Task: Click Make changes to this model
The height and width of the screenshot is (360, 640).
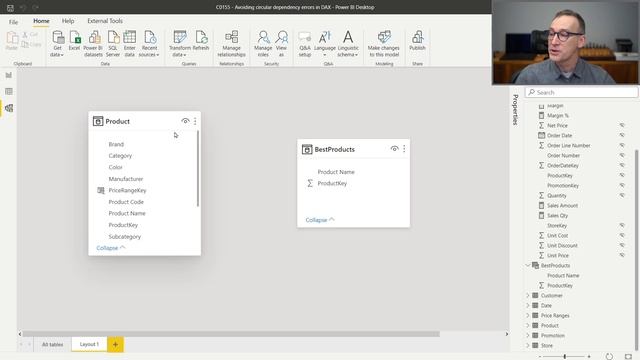Action: click(x=384, y=44)
